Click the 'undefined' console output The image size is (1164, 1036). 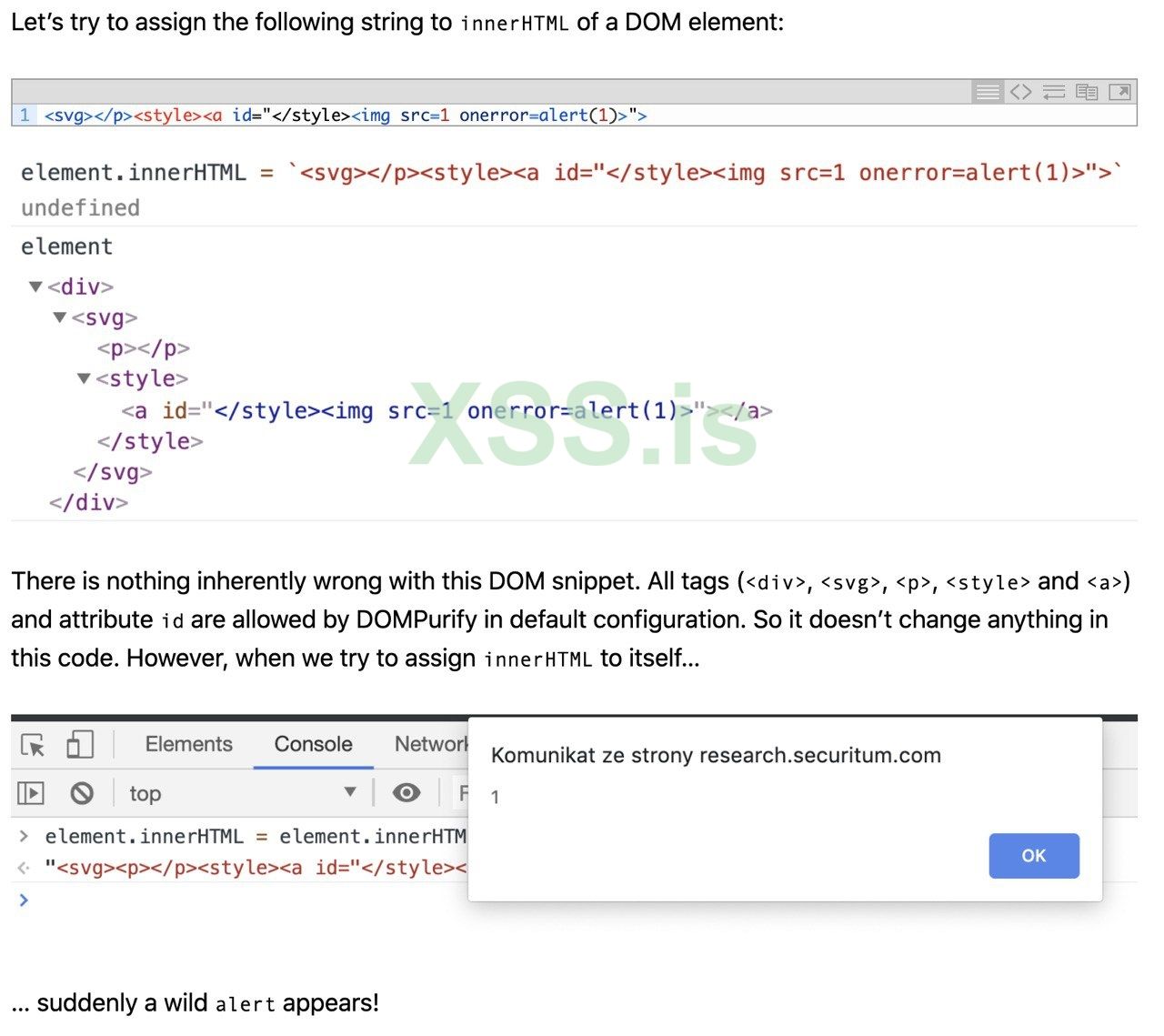pos(80,208)
